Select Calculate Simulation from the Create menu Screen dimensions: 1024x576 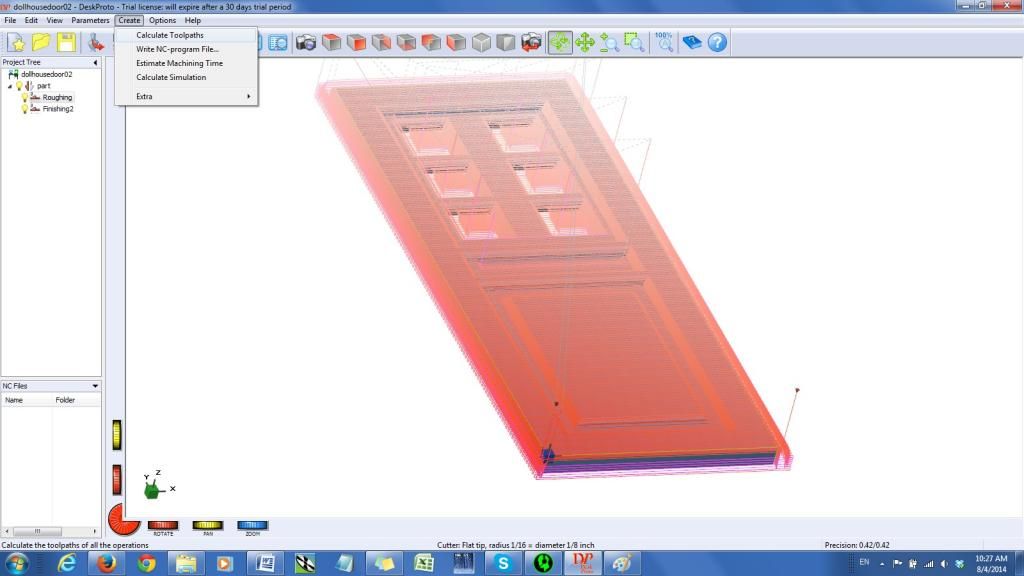(x=171, y=77)
